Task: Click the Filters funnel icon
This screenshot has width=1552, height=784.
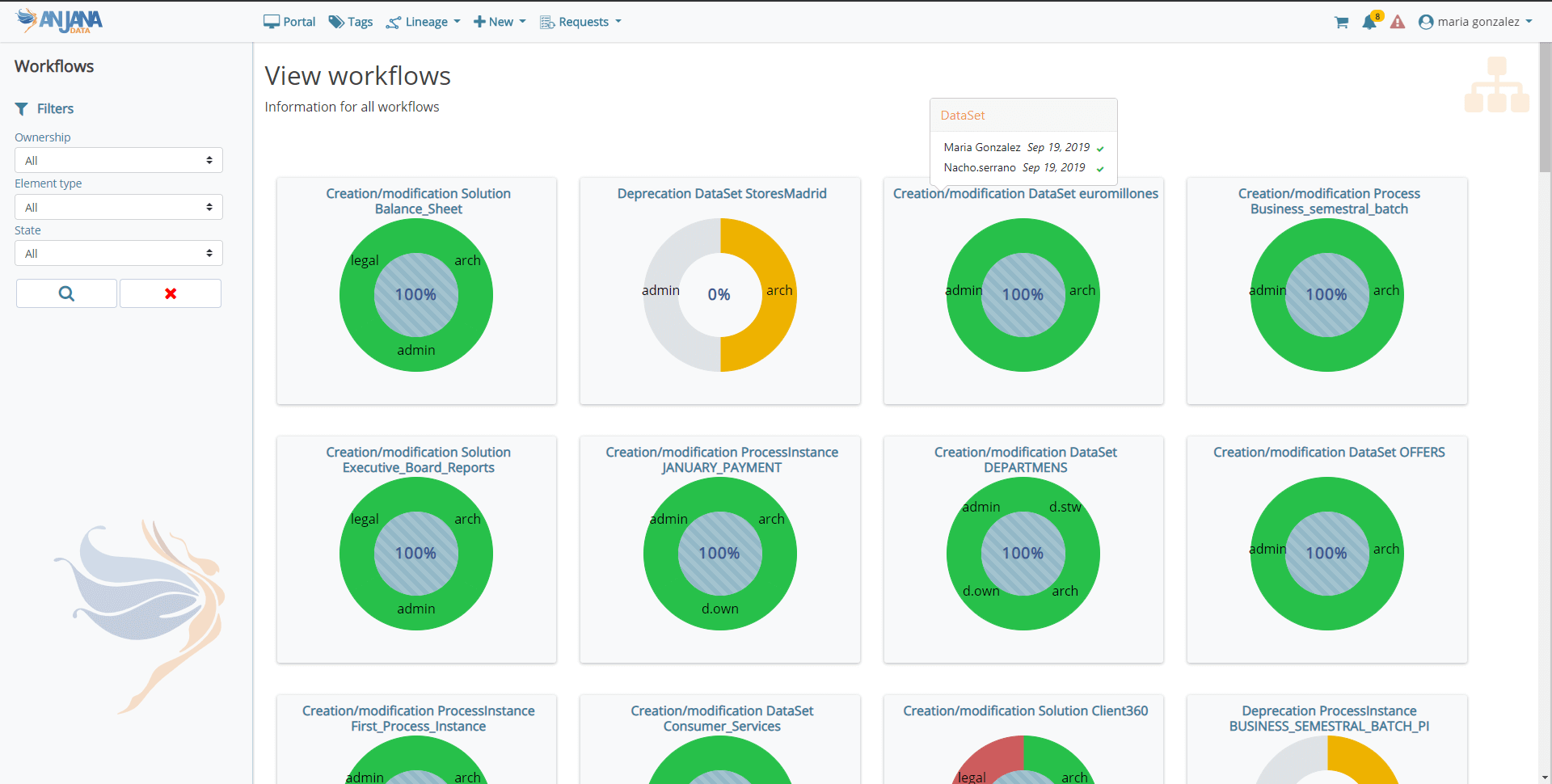Action: pyautogui.click(x=22, y=109)
